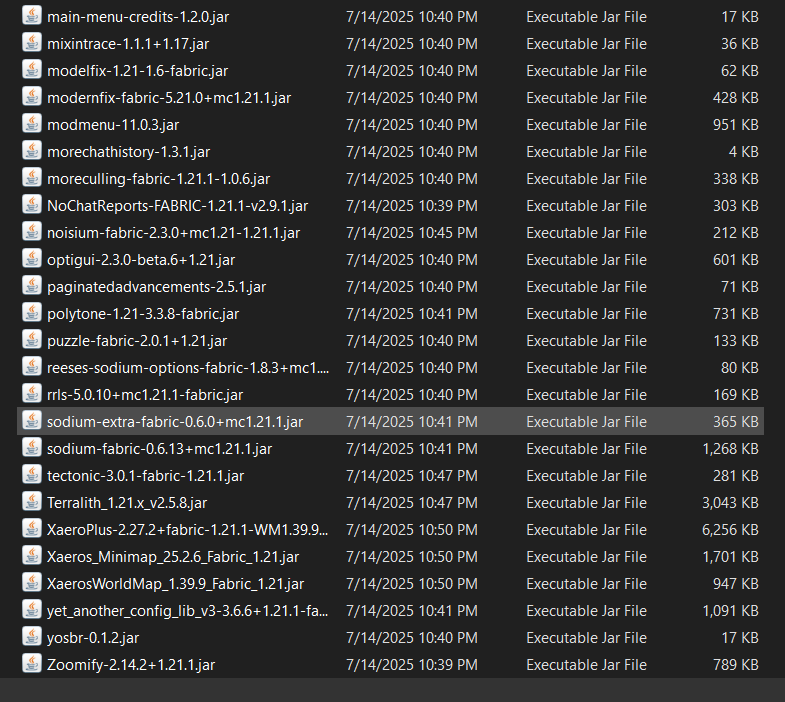Click the jar icon beside morechathistory-1.3.1.jar
This screenshot has height=702, width=785.
32,151
